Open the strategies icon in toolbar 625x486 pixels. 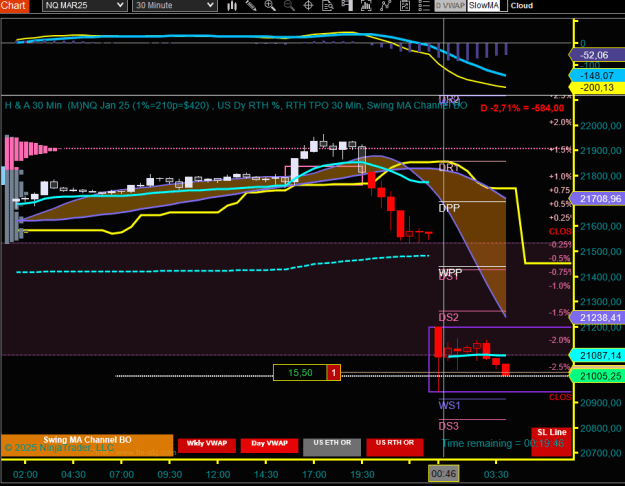(405, 6)
